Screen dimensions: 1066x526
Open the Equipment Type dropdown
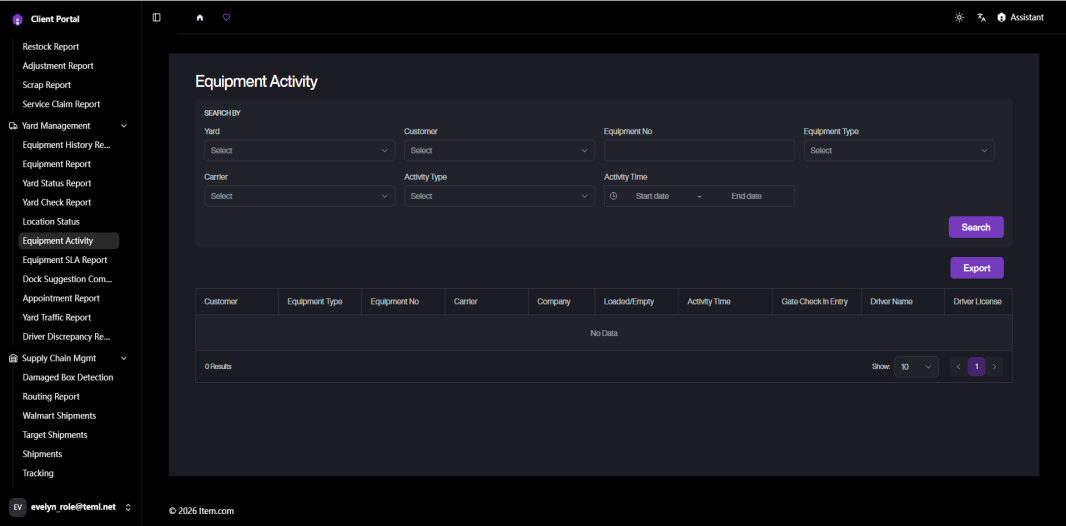point(899,150)
